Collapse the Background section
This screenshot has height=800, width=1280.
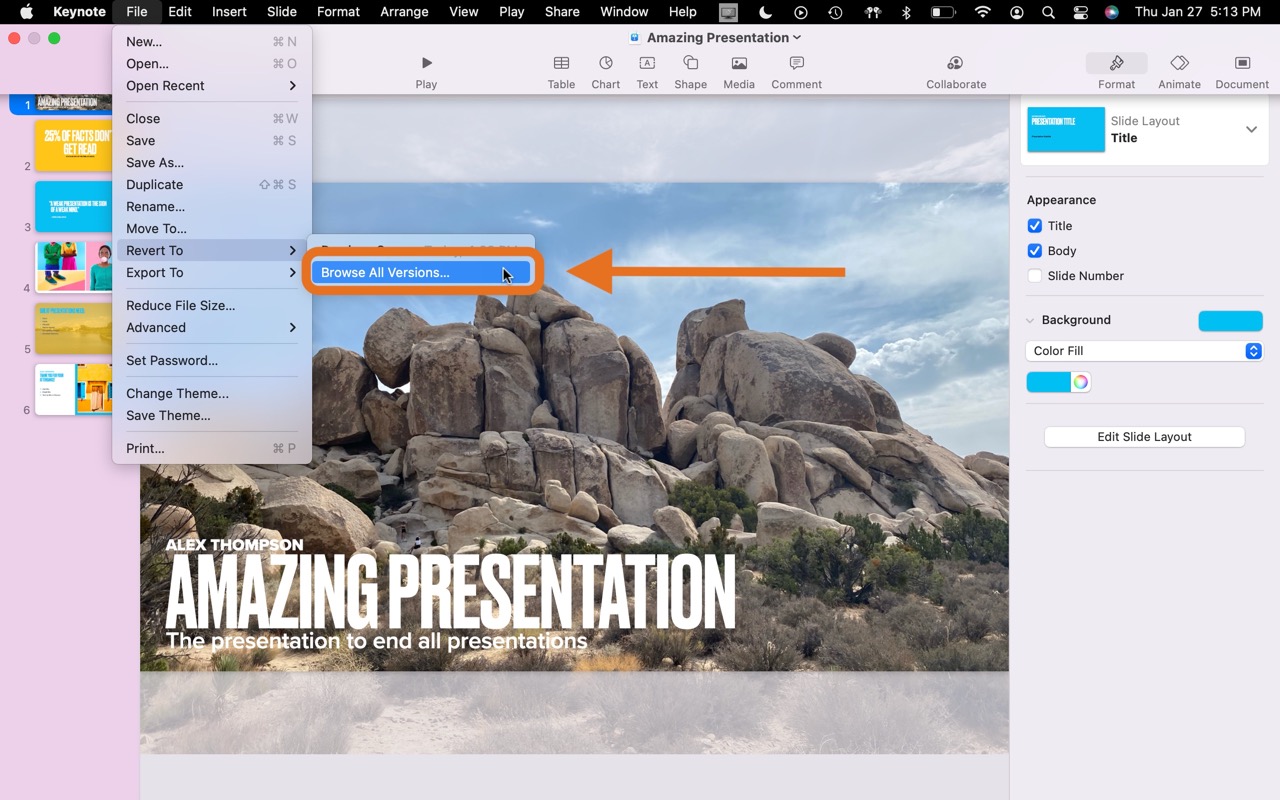[x=1030, y=321]
